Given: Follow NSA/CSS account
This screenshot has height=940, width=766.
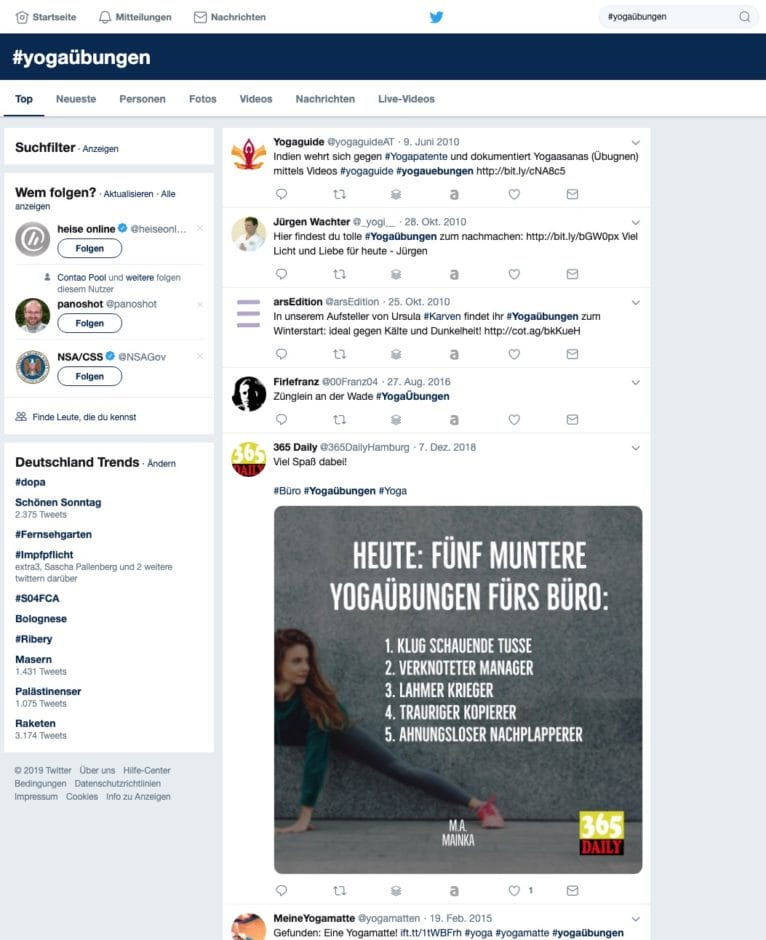Looking at the screenshot, I should pos(89,376).
